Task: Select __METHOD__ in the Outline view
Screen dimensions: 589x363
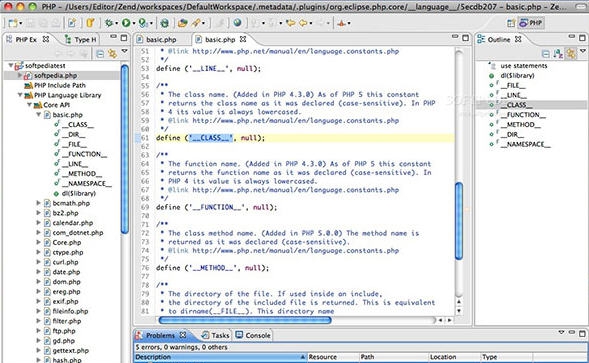Action: click(x=521, y=124)
